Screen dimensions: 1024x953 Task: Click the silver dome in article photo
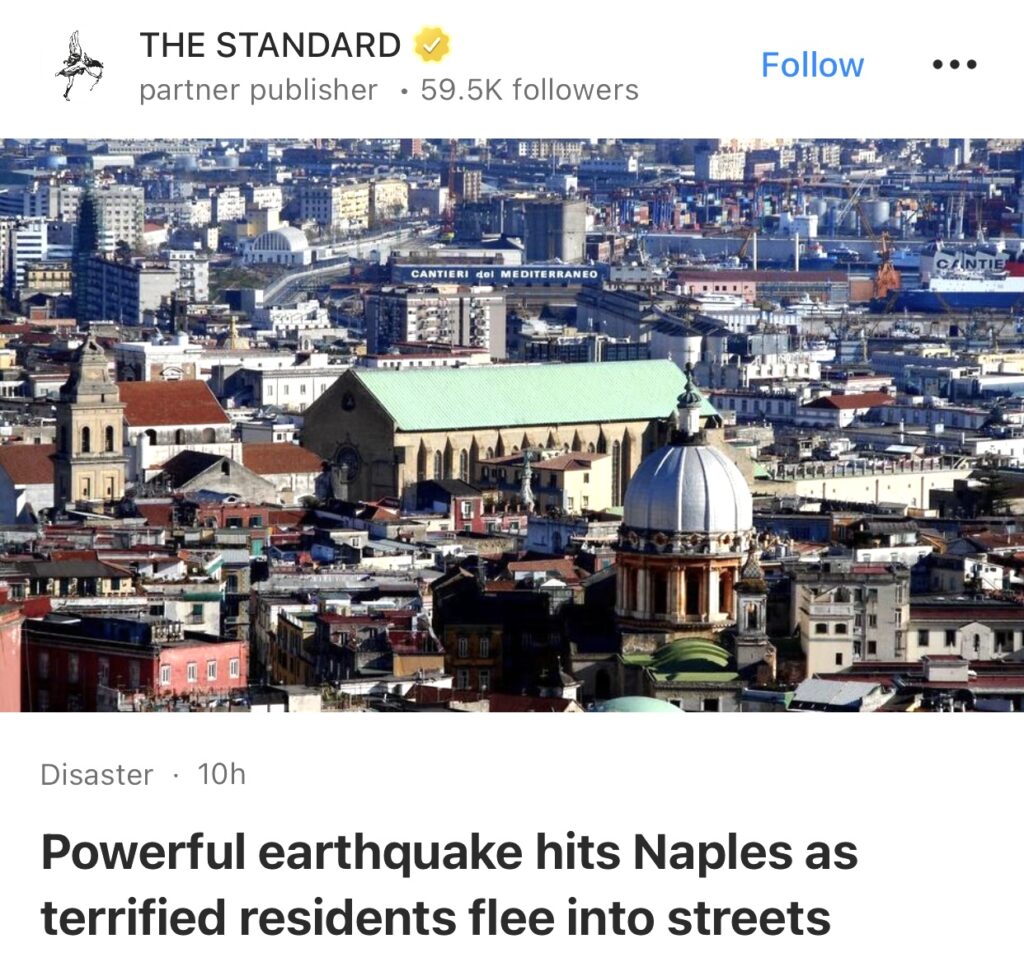click(687, 488)
